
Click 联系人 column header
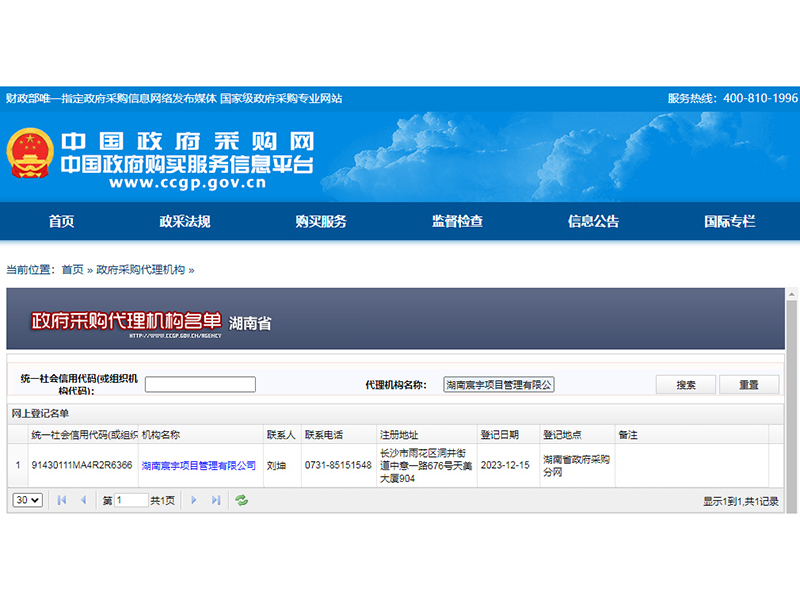[282, 435]
